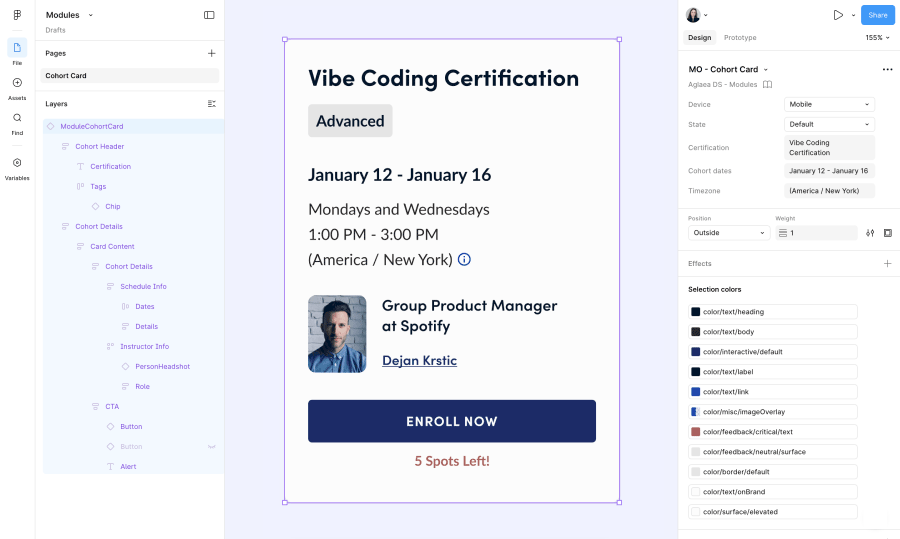Screen dimensions: 900x539
Task: Select the Cohort Header layer
Action: point(100,146)
